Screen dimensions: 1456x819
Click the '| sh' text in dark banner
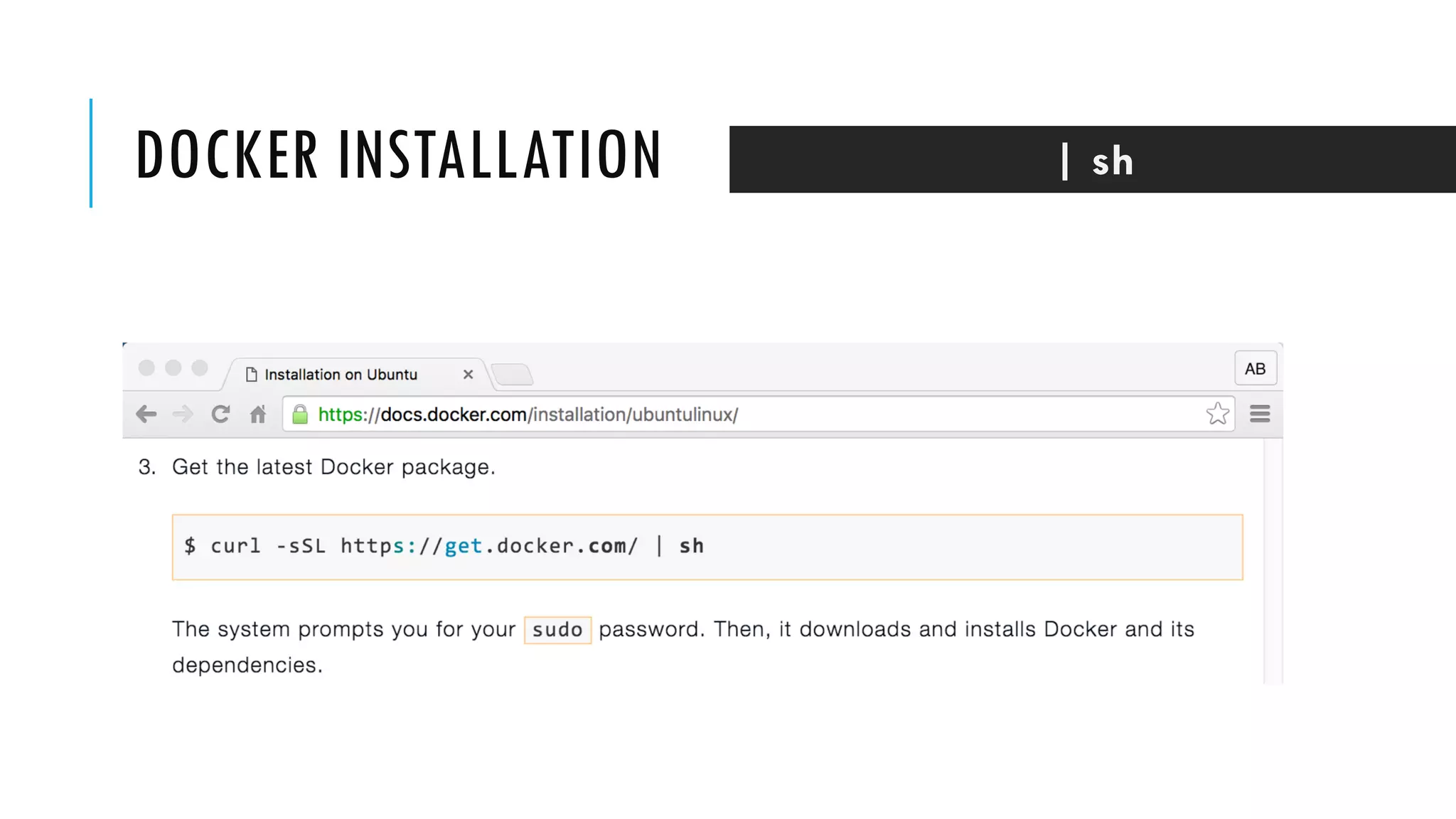tap(1097, 161)
